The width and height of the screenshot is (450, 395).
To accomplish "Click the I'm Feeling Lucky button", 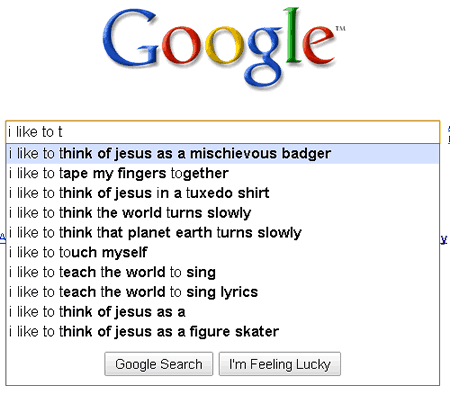I will [280, 364].
